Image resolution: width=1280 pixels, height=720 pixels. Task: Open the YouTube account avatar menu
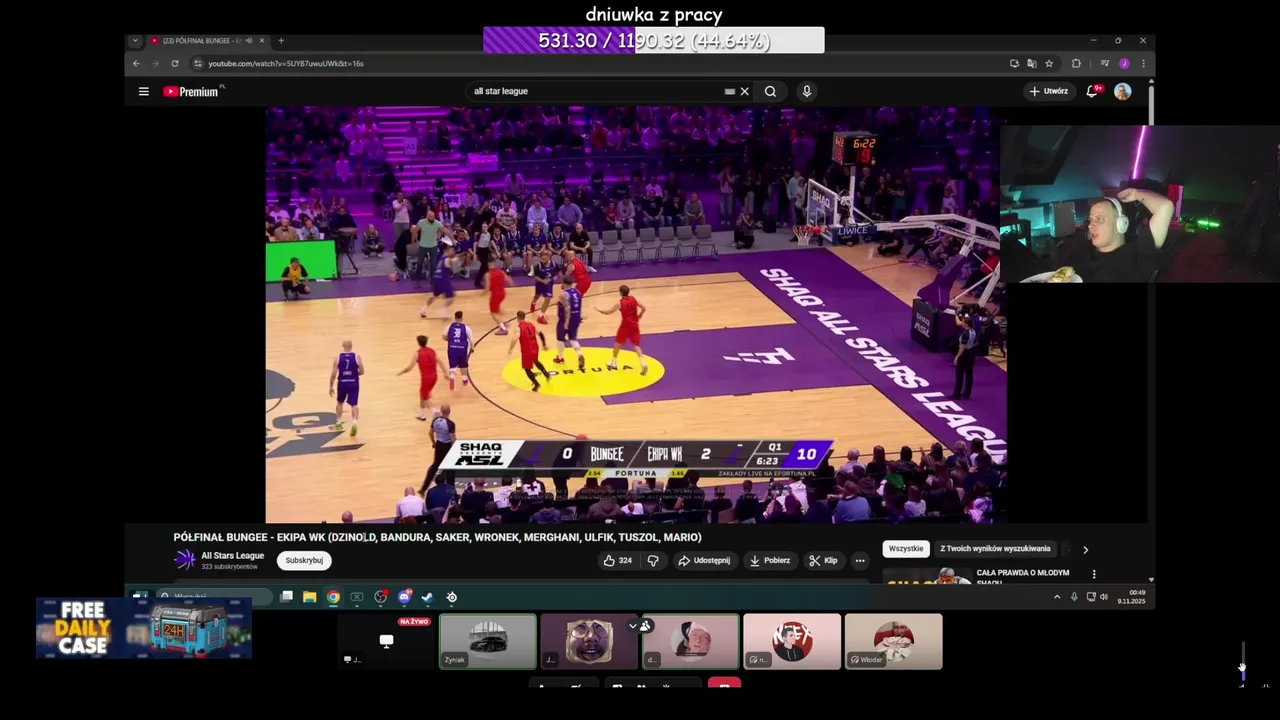[1123, 91]
